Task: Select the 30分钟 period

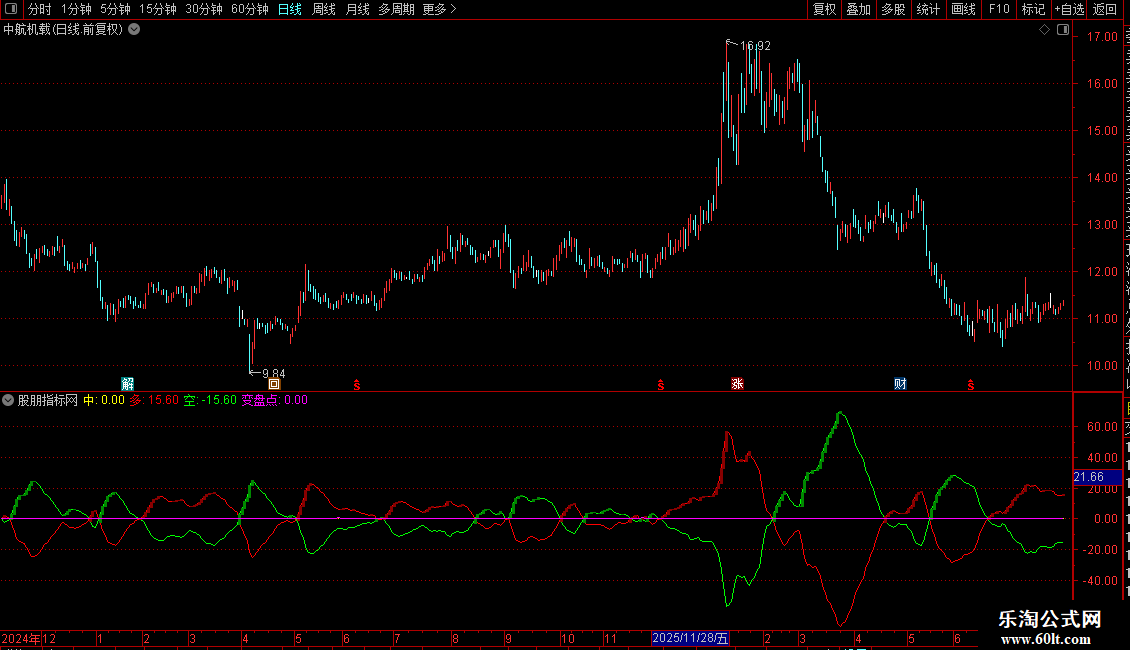Action: (204, 9)
